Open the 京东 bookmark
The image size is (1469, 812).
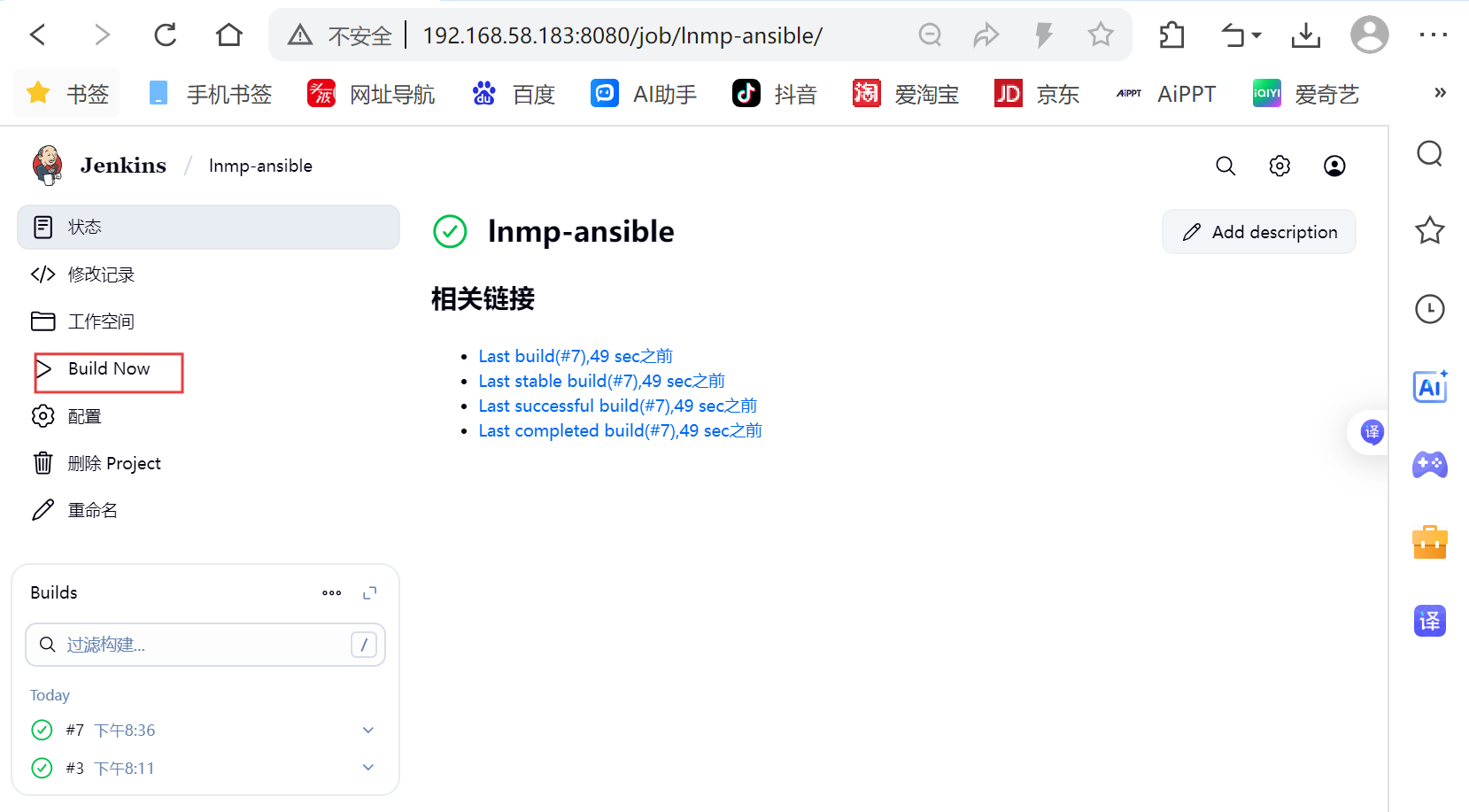point(1037,93)
